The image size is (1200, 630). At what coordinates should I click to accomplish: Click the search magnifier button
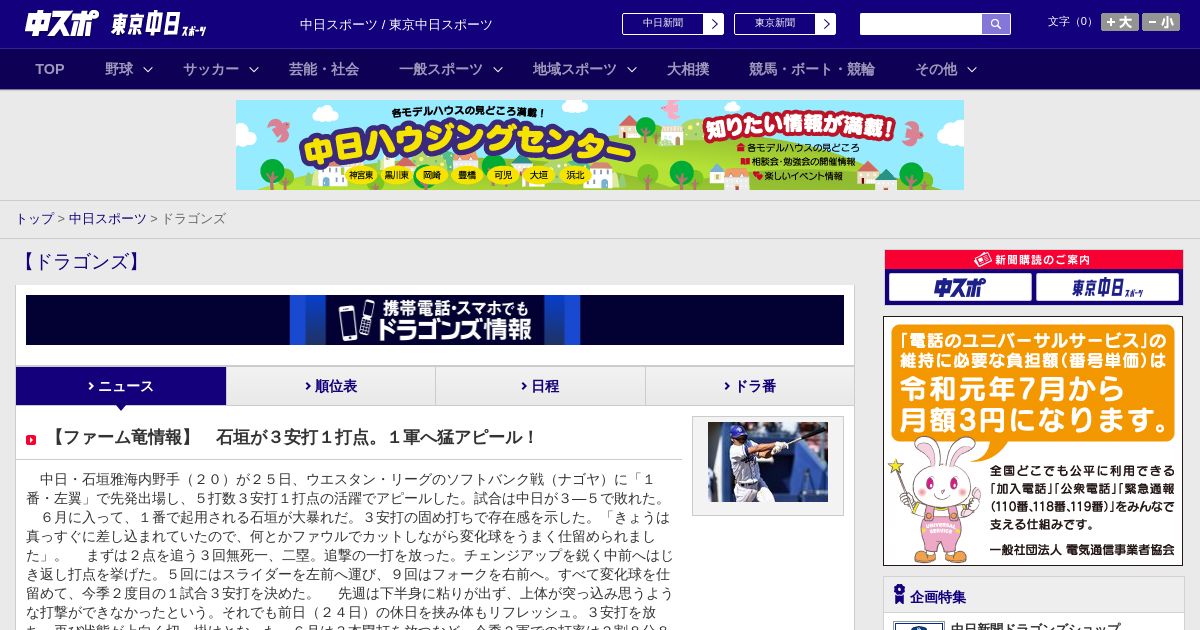996,24
